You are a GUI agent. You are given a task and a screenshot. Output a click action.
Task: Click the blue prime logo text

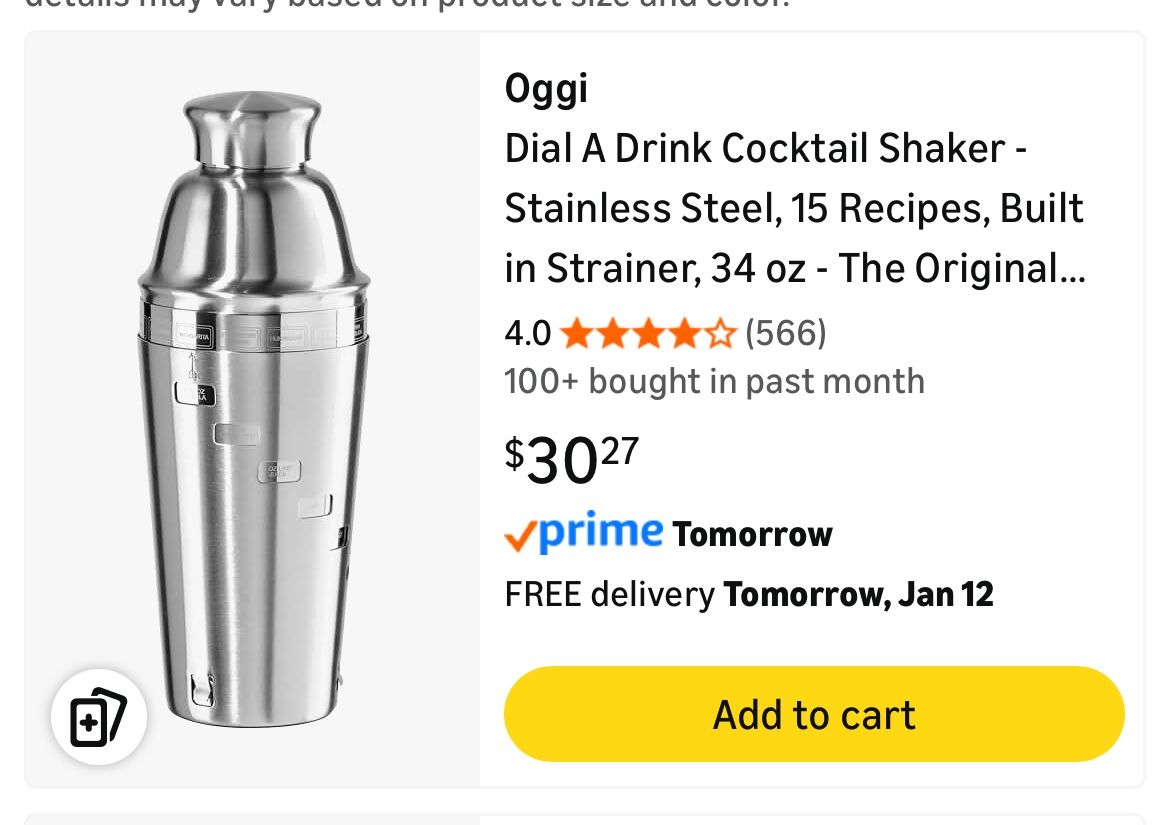click(600, 532)
